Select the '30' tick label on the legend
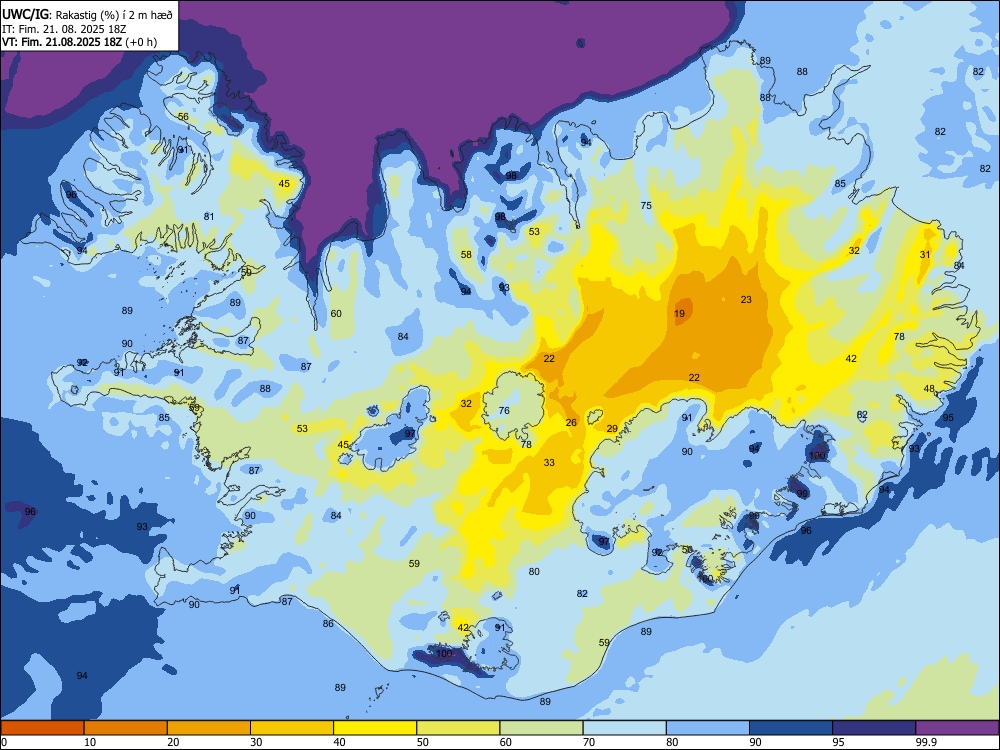 pos(256,742)
